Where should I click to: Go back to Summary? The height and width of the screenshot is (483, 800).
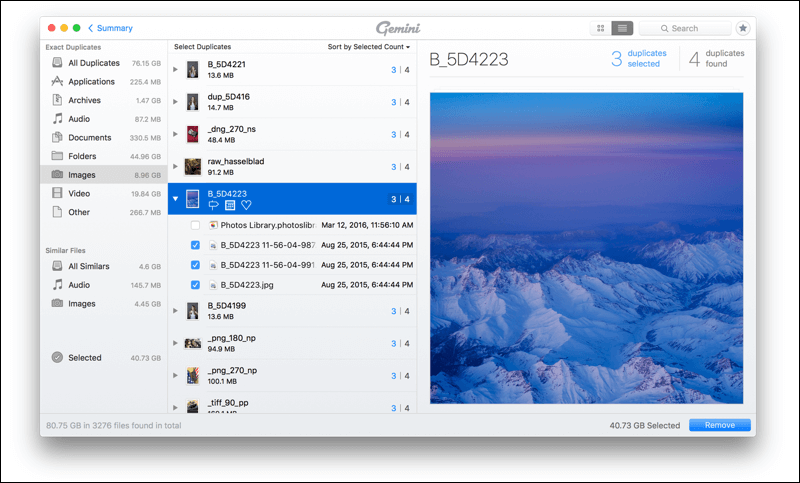click(110, 28)
